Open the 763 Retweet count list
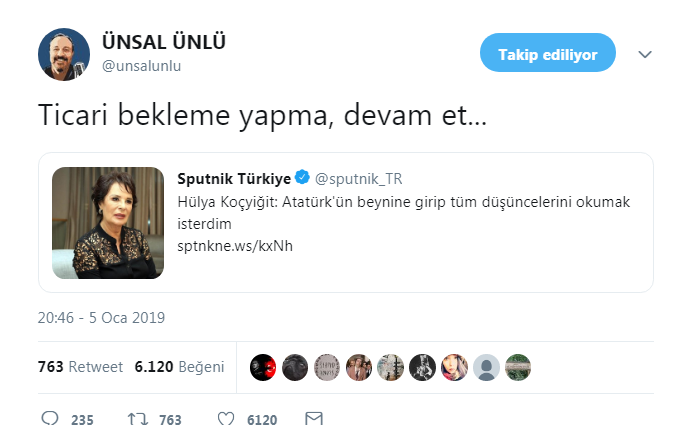Viewport: 693px width, 425px height. tap(80, 367)
